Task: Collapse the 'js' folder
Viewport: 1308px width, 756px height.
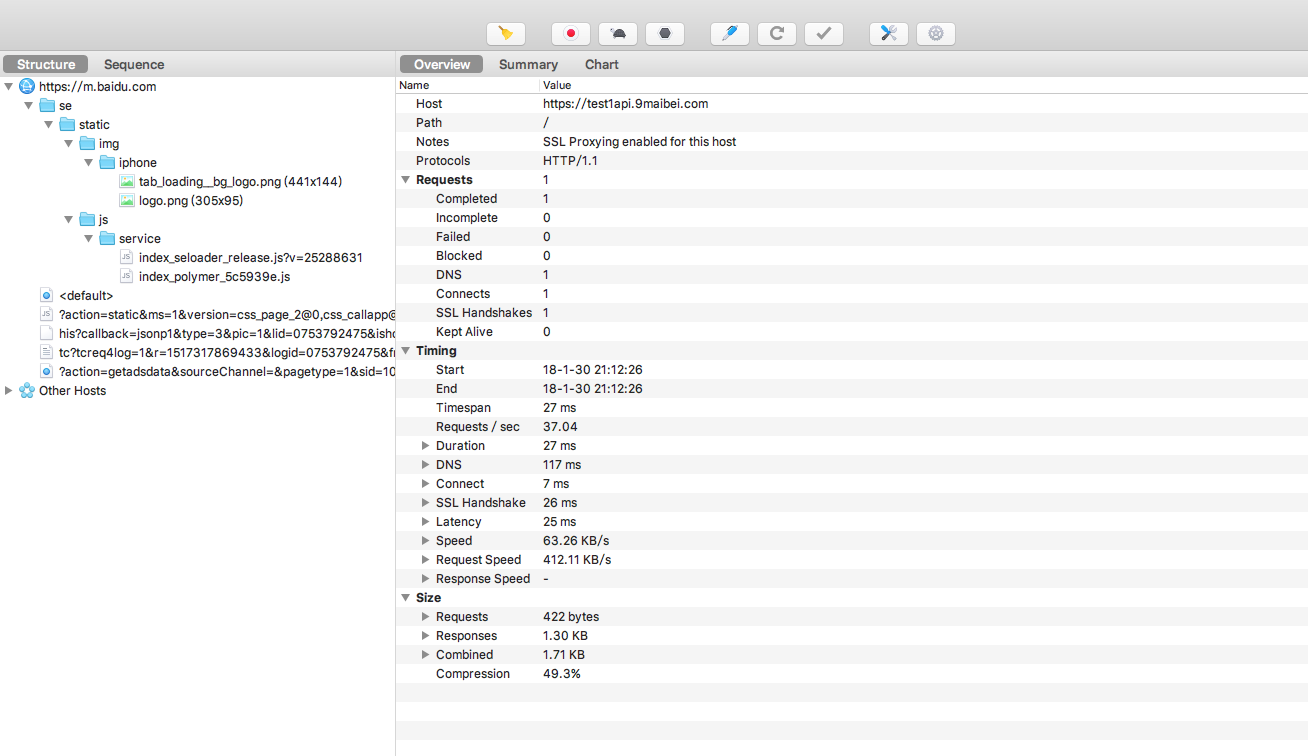Action: 69,220
